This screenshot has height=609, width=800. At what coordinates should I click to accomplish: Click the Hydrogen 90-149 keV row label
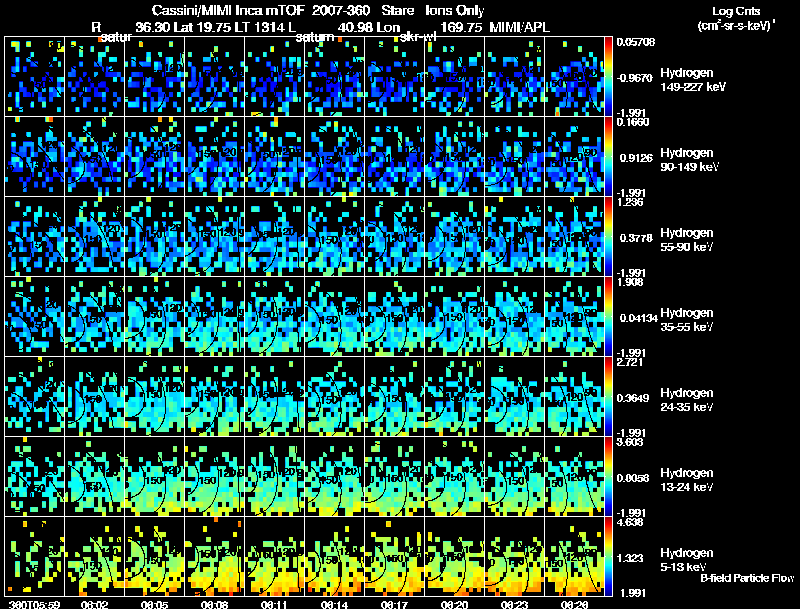coord(689,160)
